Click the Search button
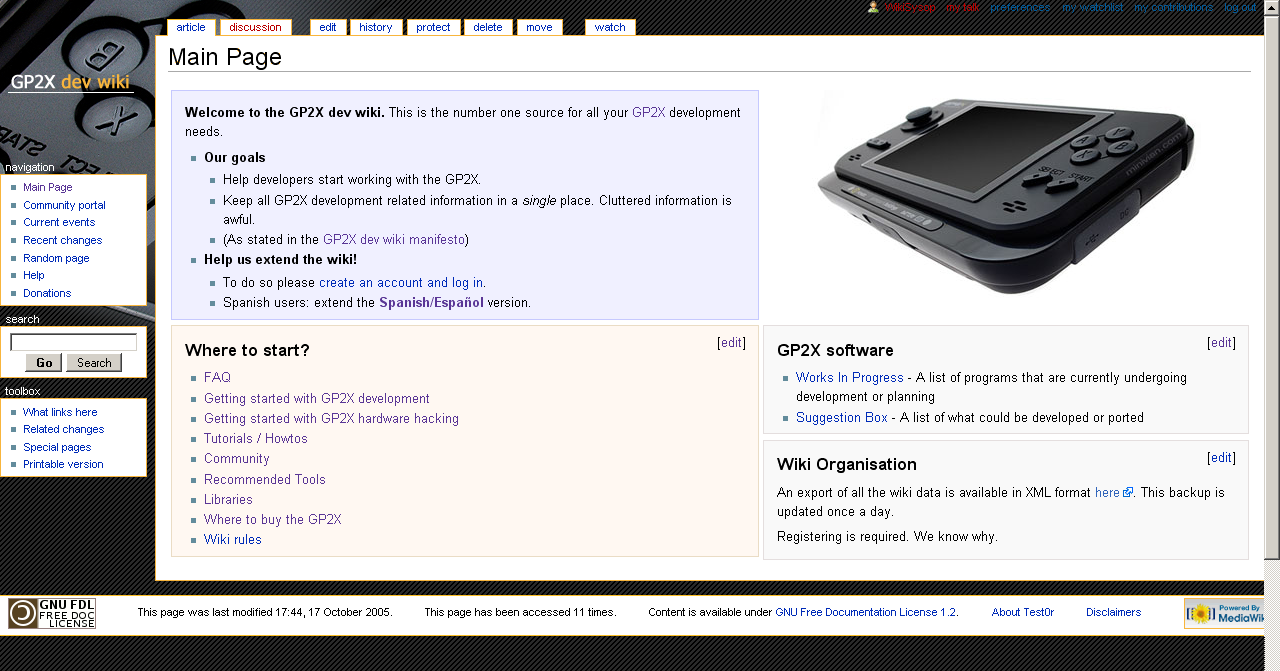Image resolution: width=1280 pixels, height=671 pixels. click(x=94, y=363)
